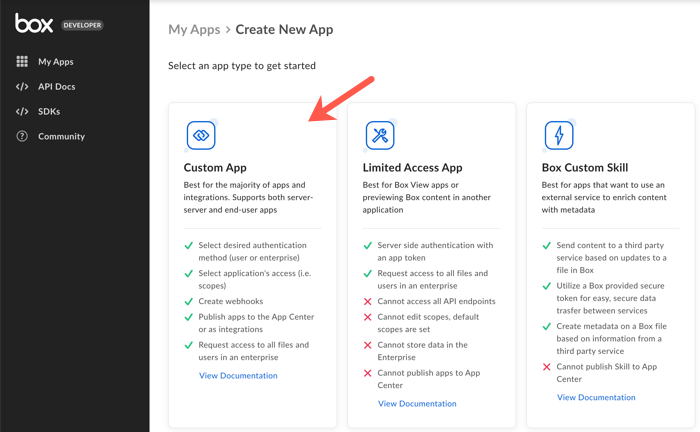Click the Custom App icon

[x=201, y=135]
